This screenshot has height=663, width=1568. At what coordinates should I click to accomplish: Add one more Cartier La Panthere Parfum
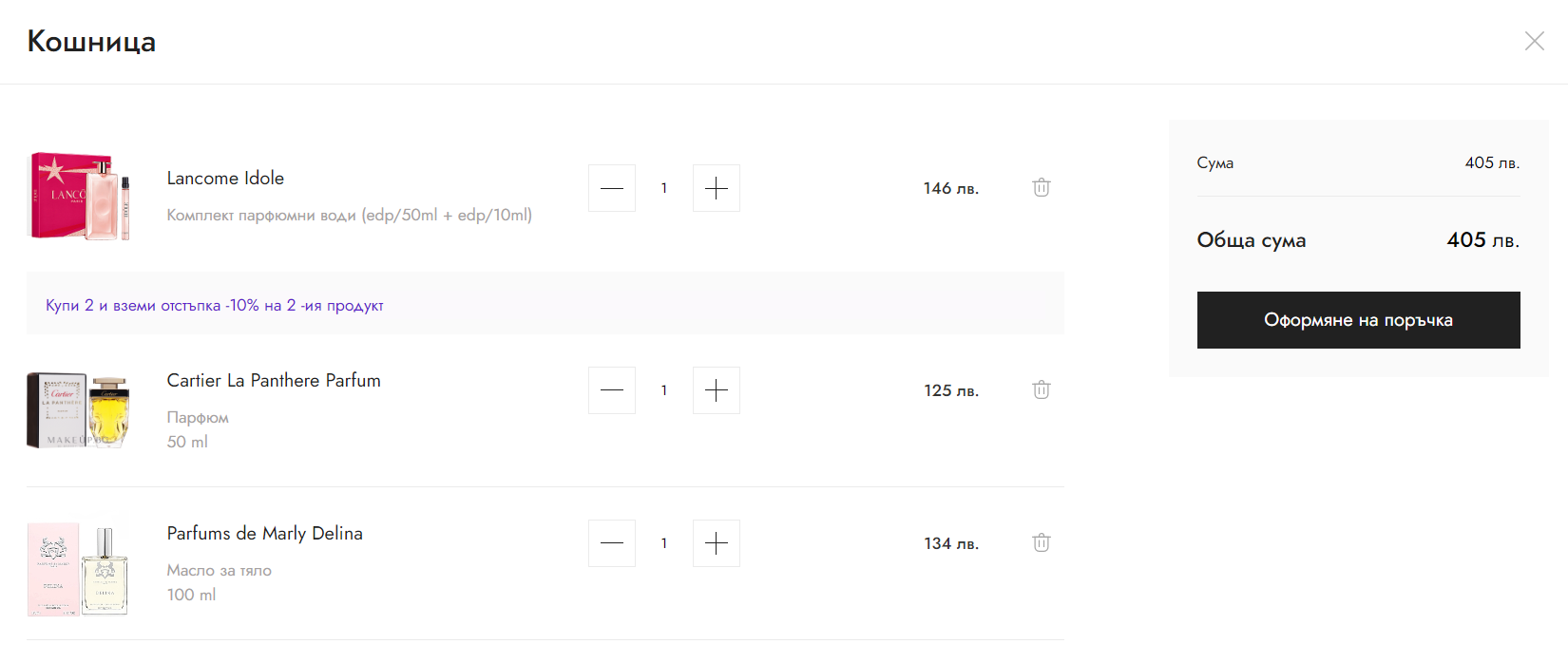point(717,390)
